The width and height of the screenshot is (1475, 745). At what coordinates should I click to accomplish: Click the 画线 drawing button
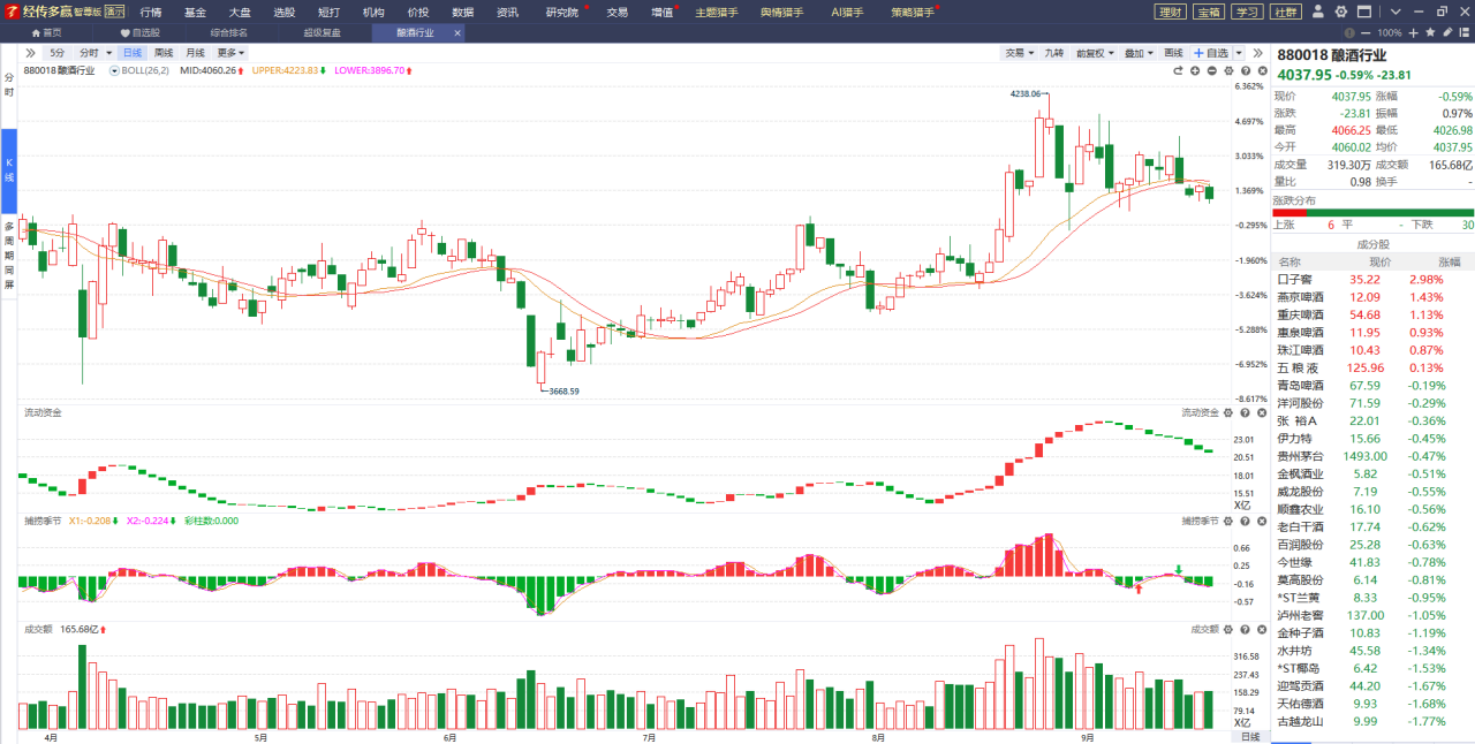click(1173, 52)
